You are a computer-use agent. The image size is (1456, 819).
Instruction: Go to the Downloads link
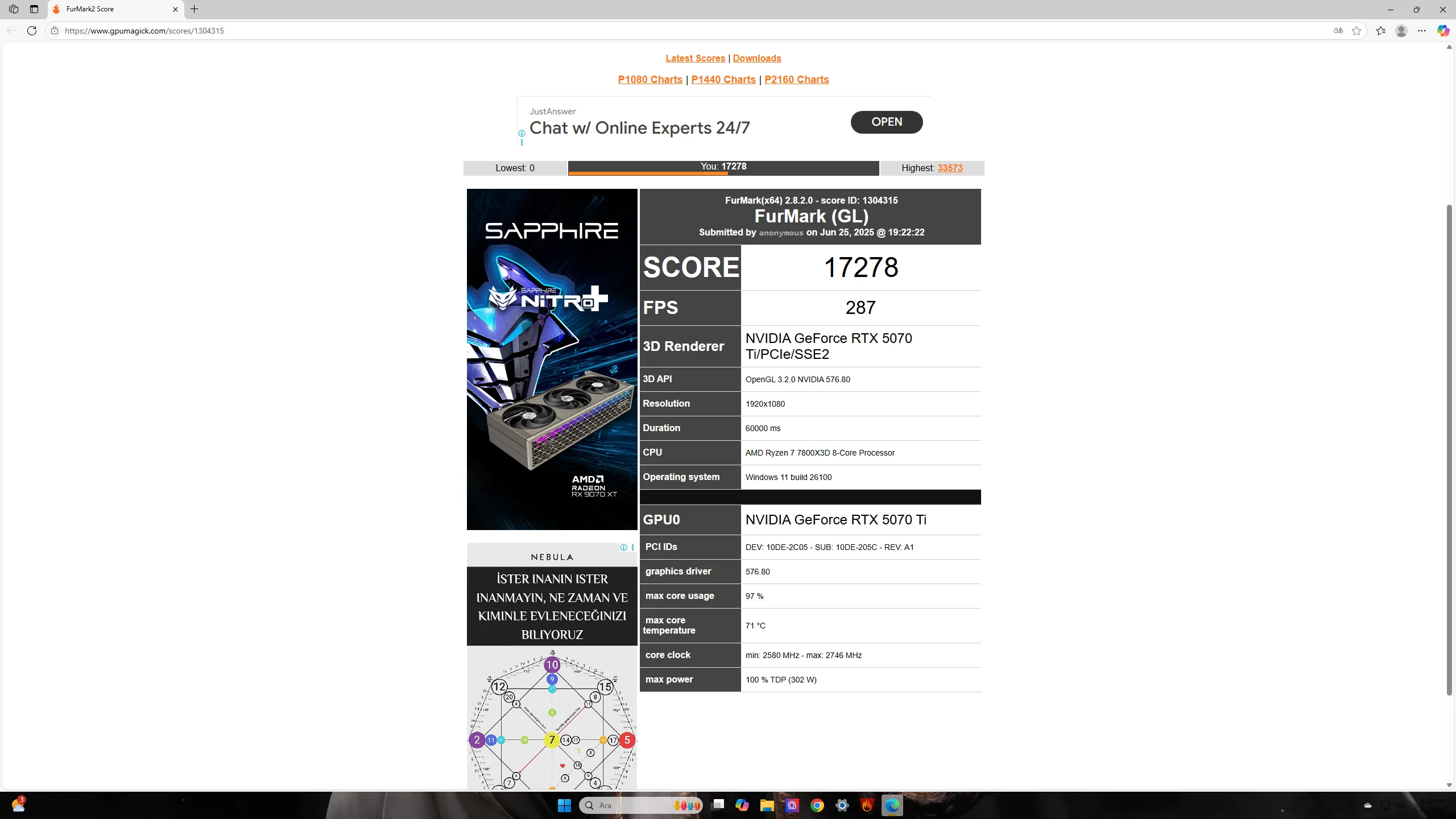pyautogui.click(x=756, y=58)
